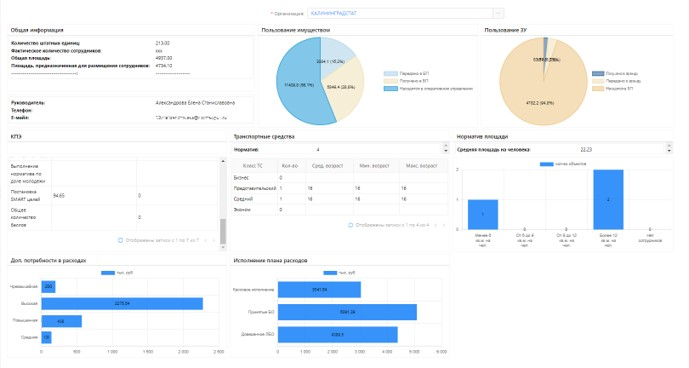Click the E-mail address value
This screenshot has width=689, height=368.
[191, 118]
